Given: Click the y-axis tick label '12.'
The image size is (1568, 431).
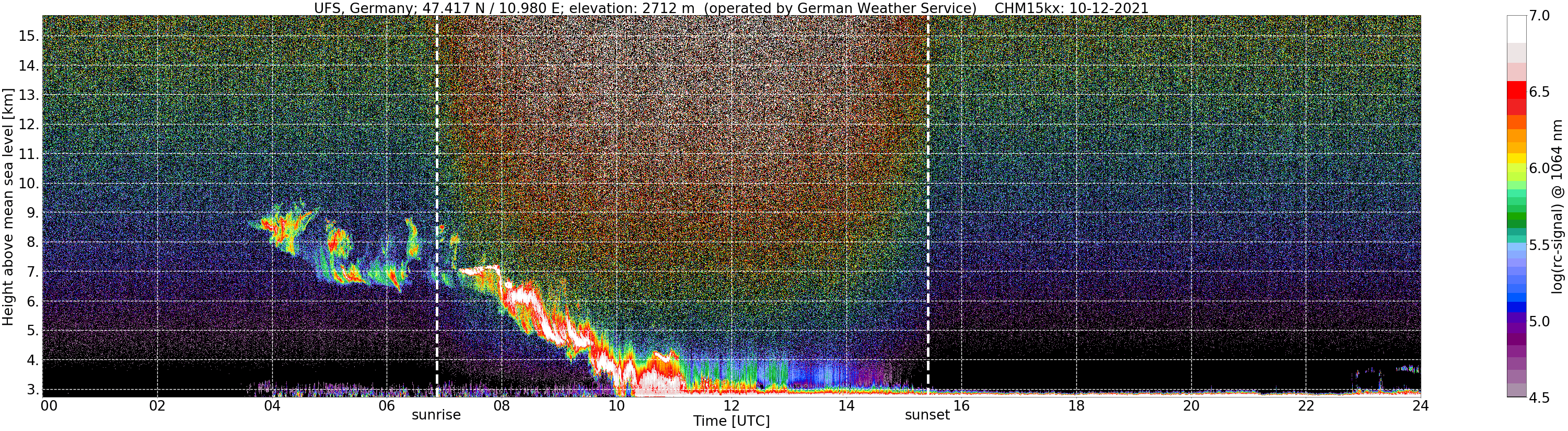Looking at the screenshot, I should coord(29,124).
